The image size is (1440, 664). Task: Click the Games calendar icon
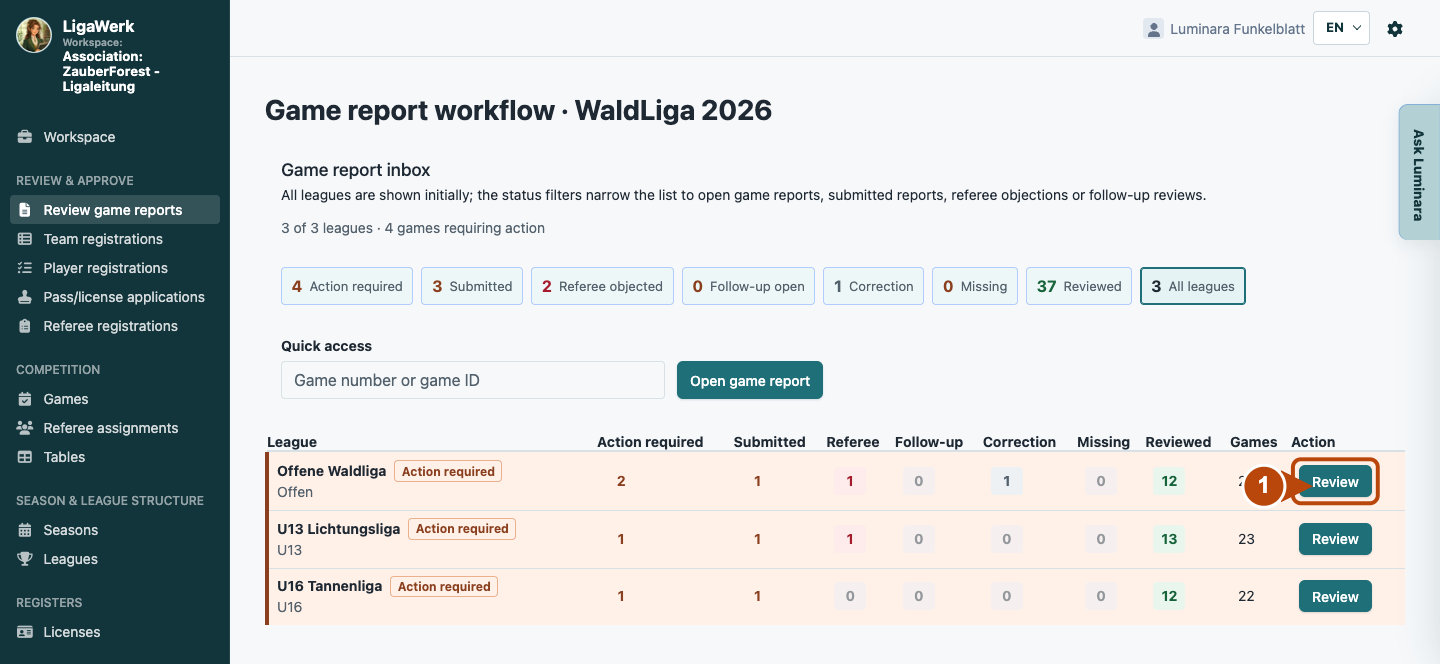click(x=25, y=399)
